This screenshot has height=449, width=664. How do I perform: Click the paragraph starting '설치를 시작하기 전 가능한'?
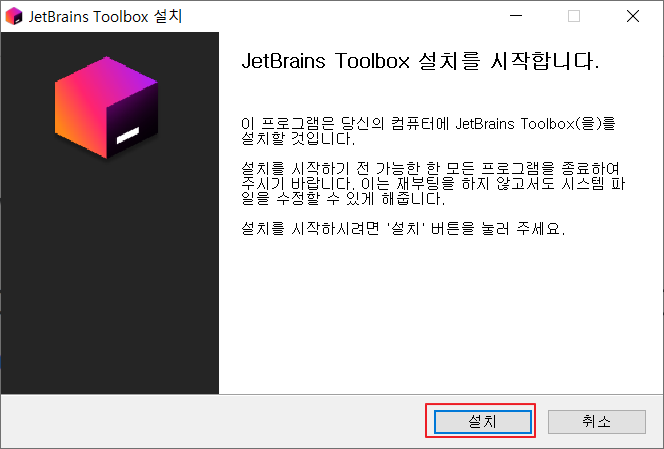[x=433, y=183]
